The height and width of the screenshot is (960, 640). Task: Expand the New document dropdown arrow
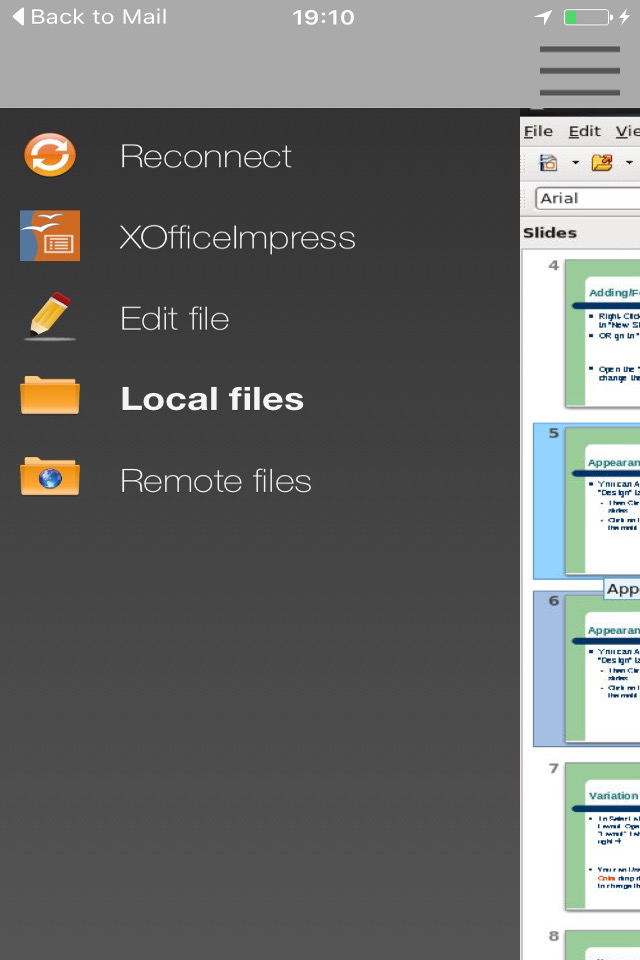(575, 162)
